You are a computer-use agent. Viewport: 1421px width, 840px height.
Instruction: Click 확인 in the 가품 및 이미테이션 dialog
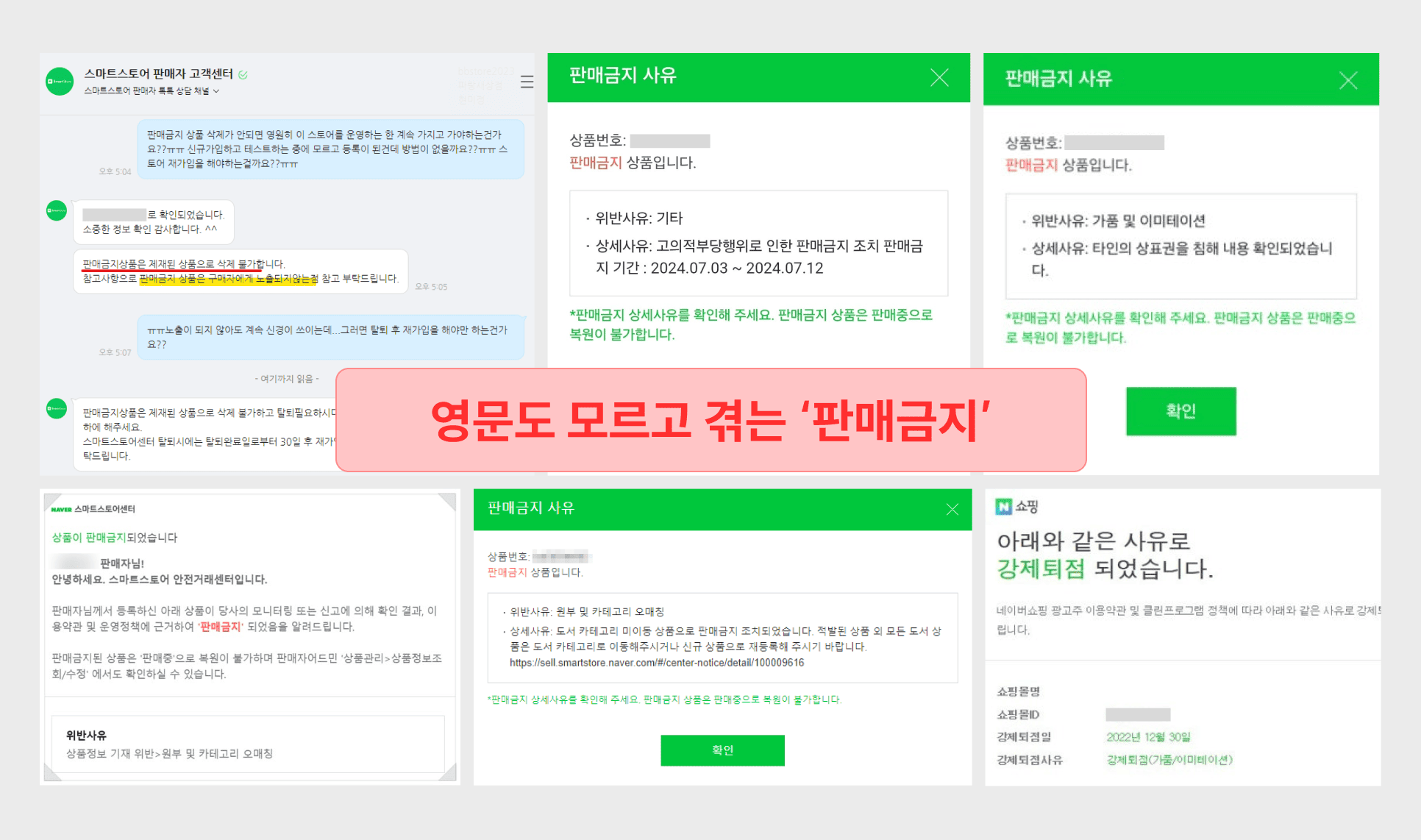[x=1180, y=411]
